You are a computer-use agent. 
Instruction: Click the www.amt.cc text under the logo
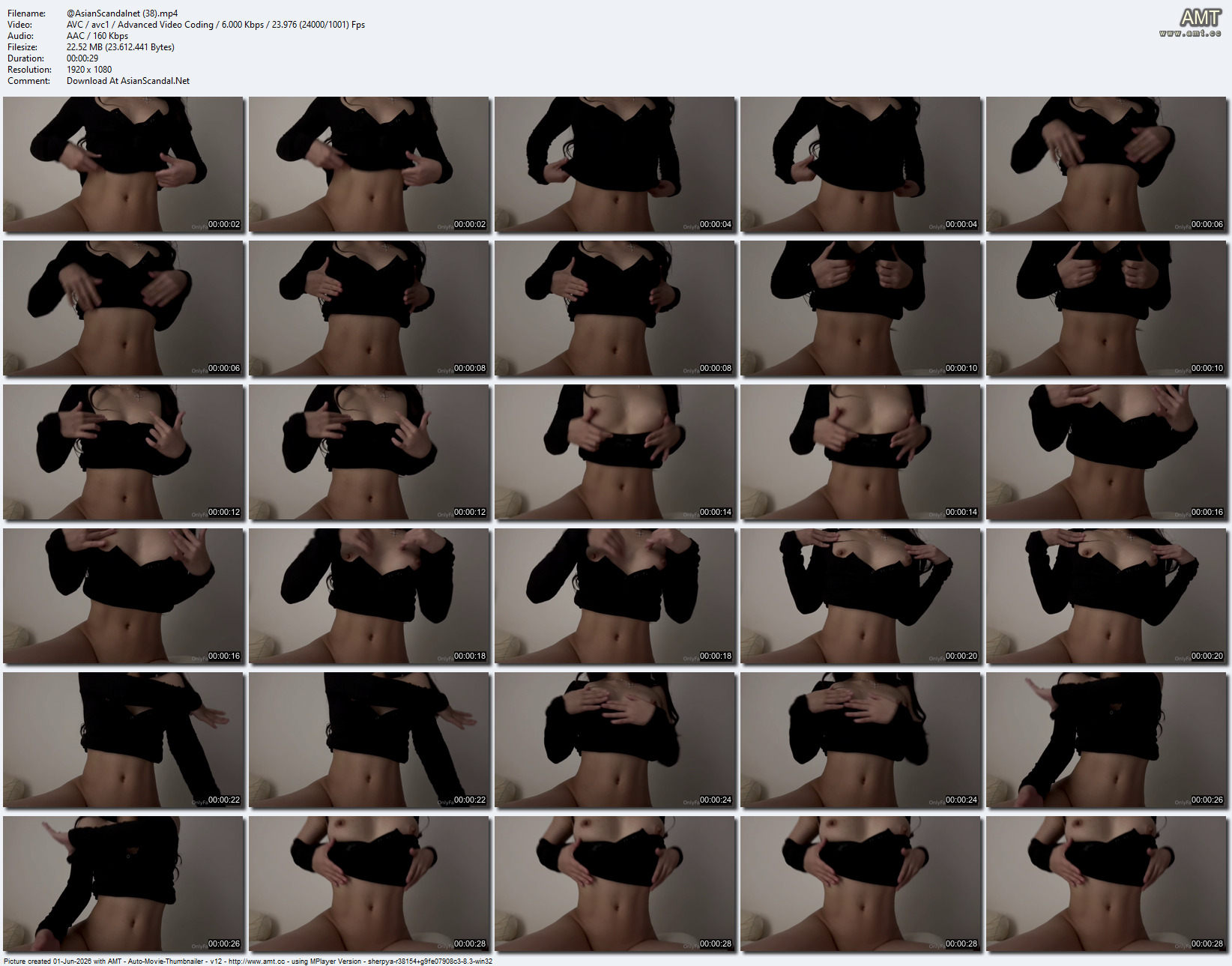coord(1190,33)
